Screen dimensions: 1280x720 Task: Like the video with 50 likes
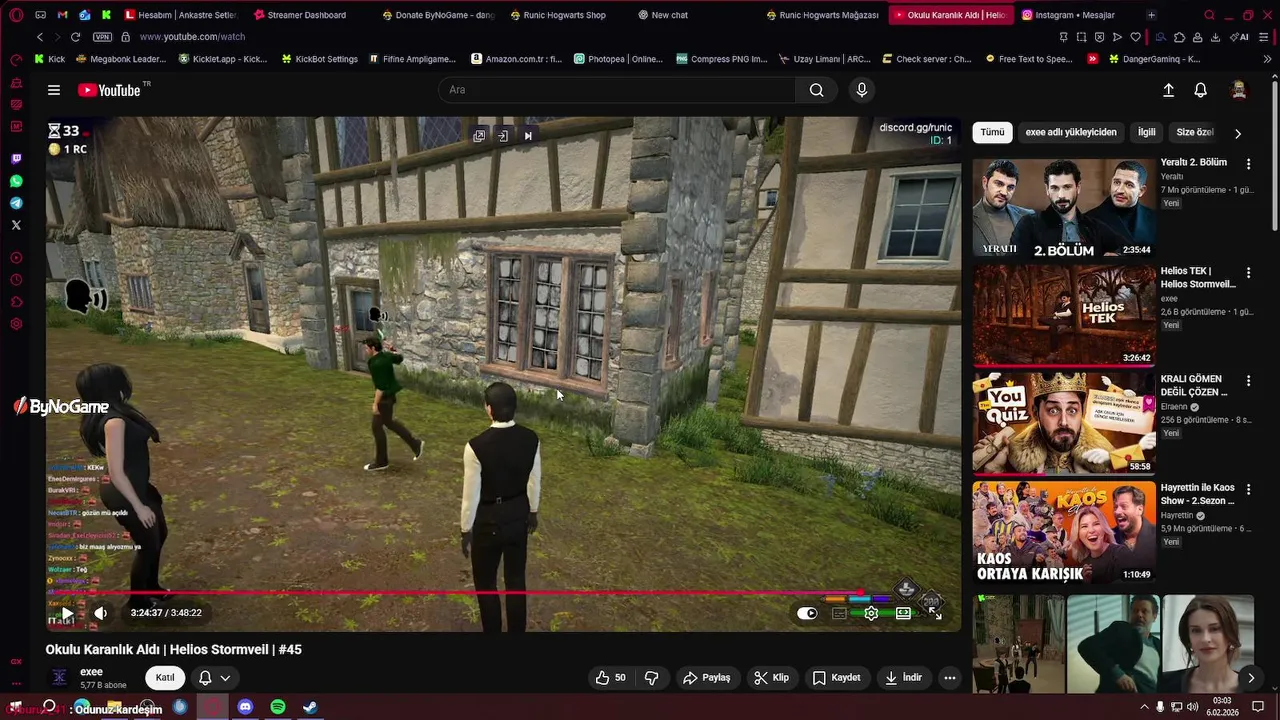[x=611, y=678]
